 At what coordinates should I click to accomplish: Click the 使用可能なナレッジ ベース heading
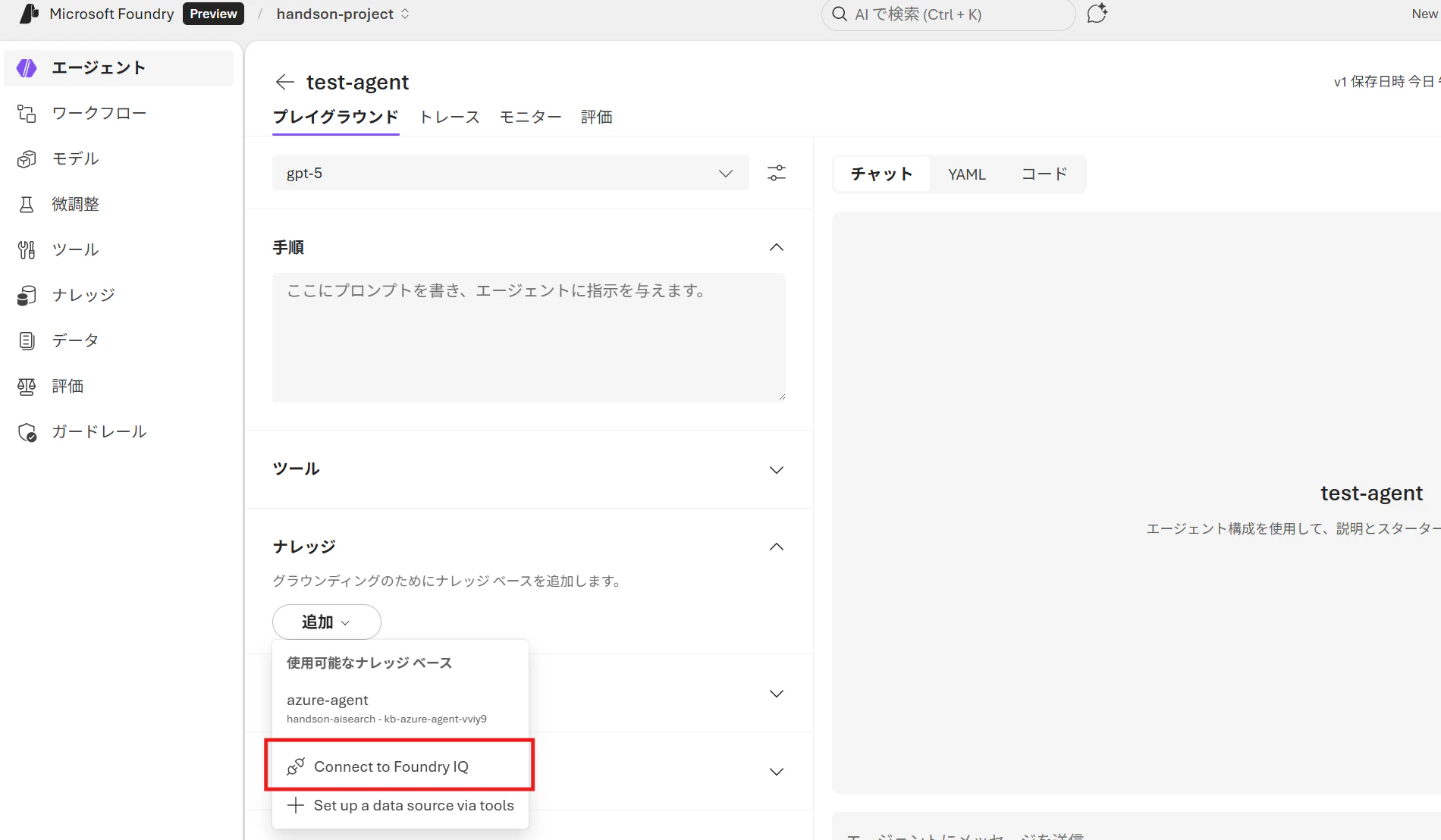369,663
